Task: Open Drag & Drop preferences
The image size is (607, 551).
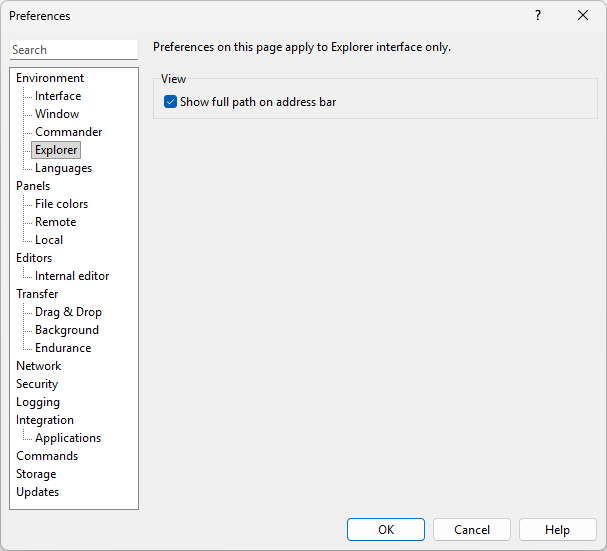Action: 68,312
